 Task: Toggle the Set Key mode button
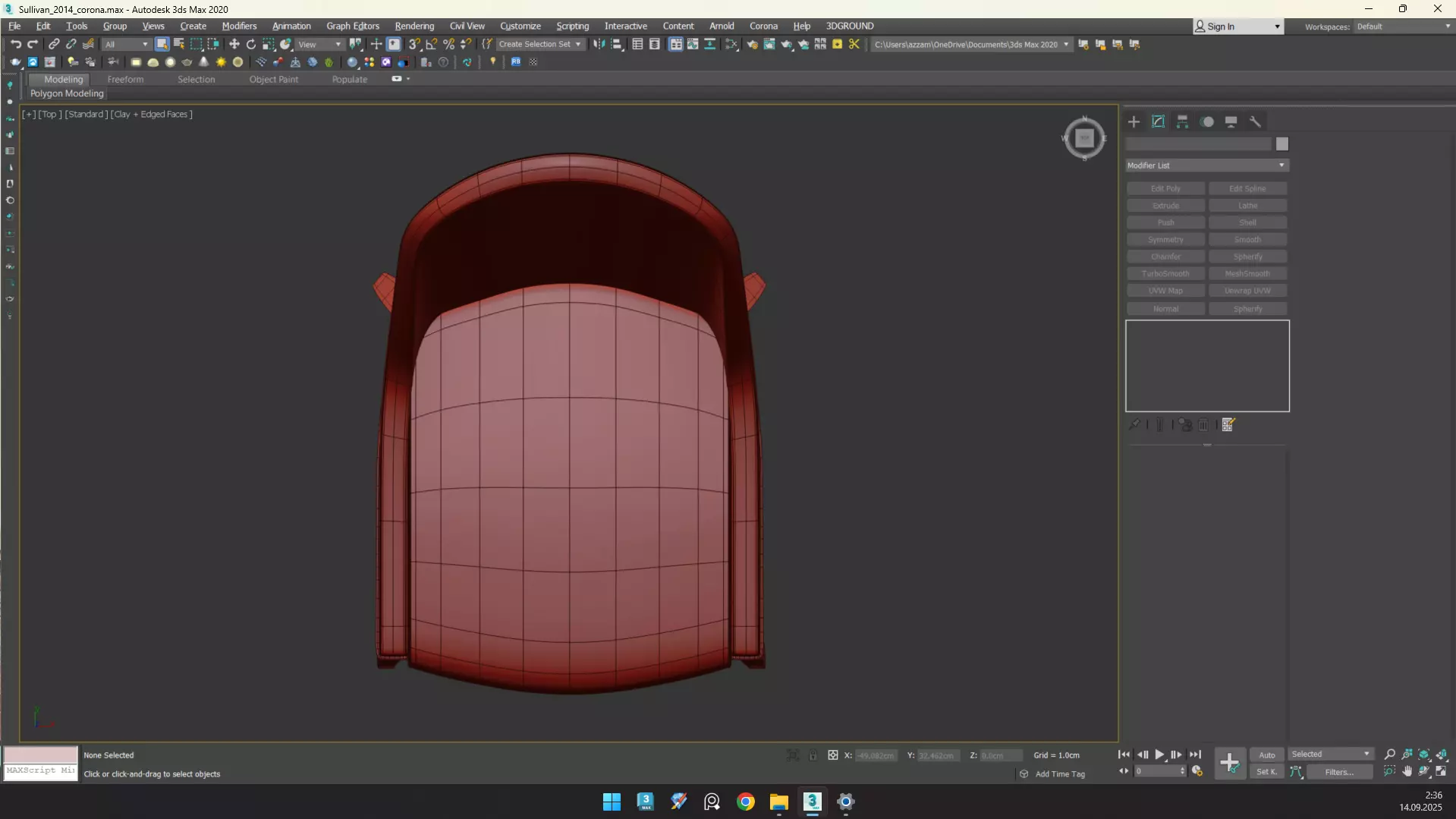coord(1267,772)
